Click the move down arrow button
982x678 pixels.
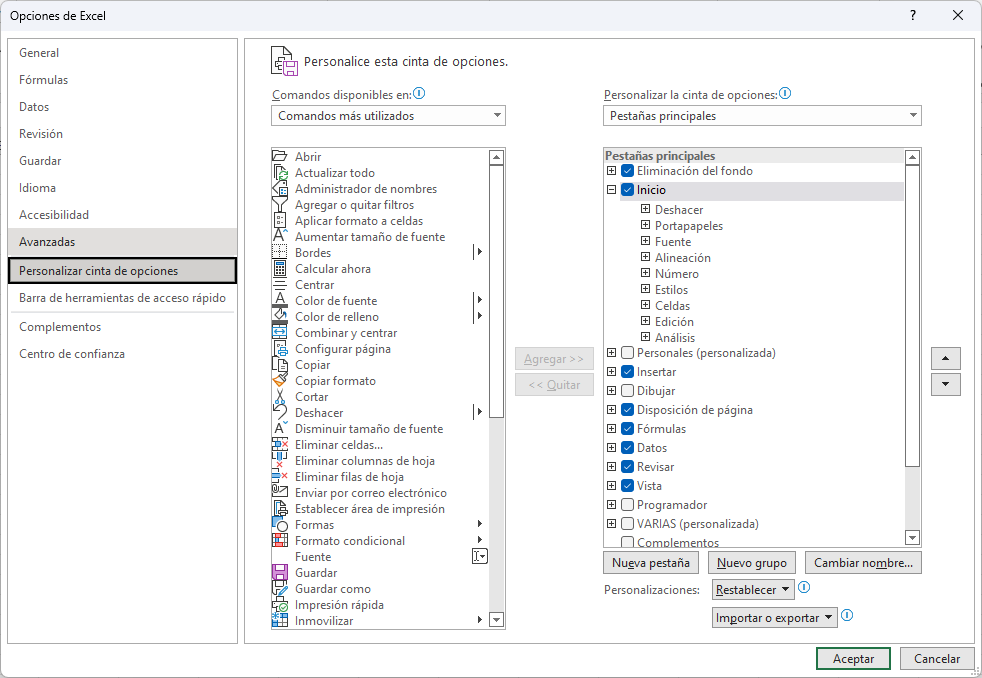[x=946, y=384]
